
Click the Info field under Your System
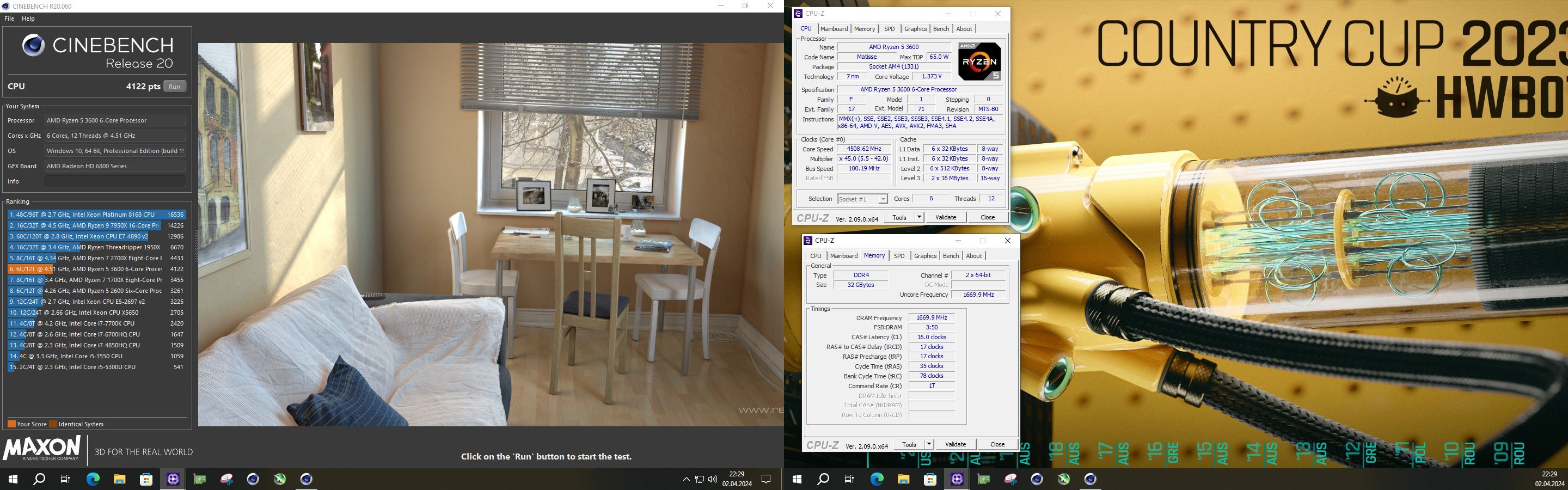point(114,181)
